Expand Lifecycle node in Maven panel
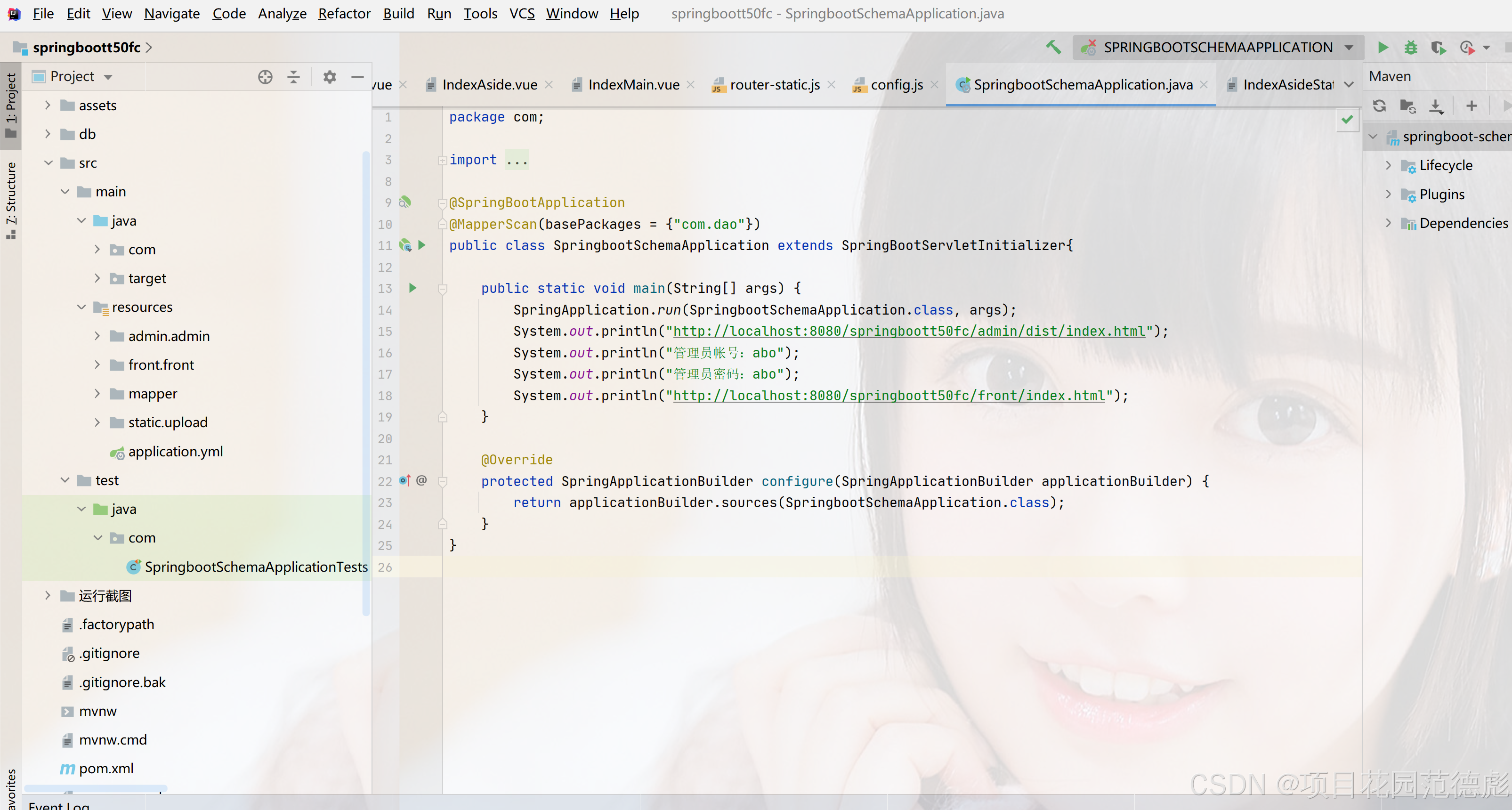 click(x=1388, y=165)
